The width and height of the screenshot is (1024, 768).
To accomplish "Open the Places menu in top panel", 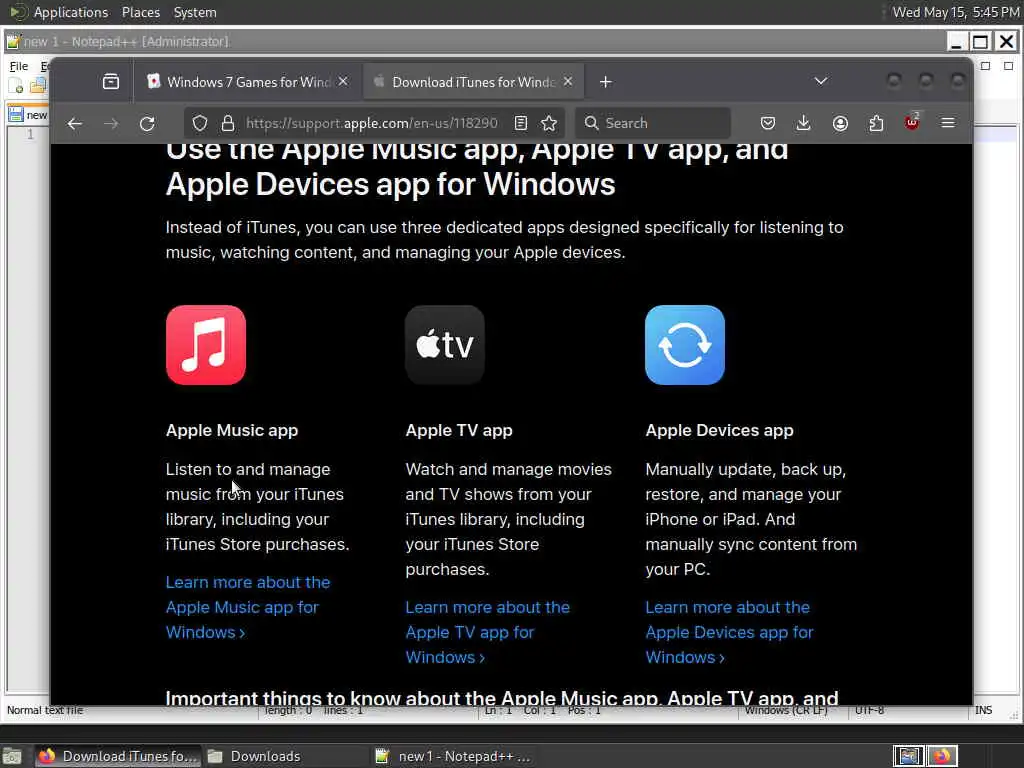I will (140, 12).
